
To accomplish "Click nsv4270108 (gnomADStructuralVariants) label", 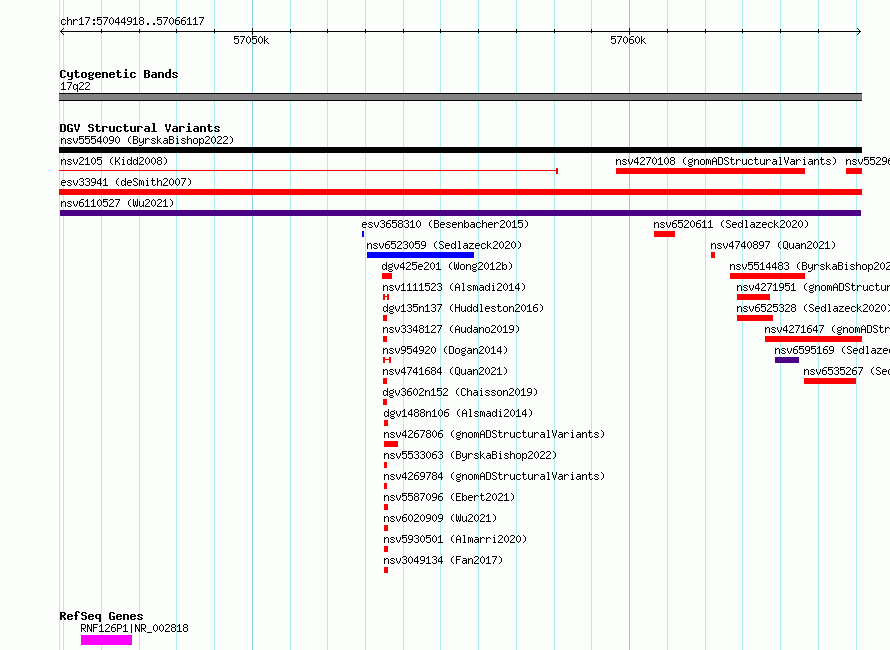I will [726, 161].
